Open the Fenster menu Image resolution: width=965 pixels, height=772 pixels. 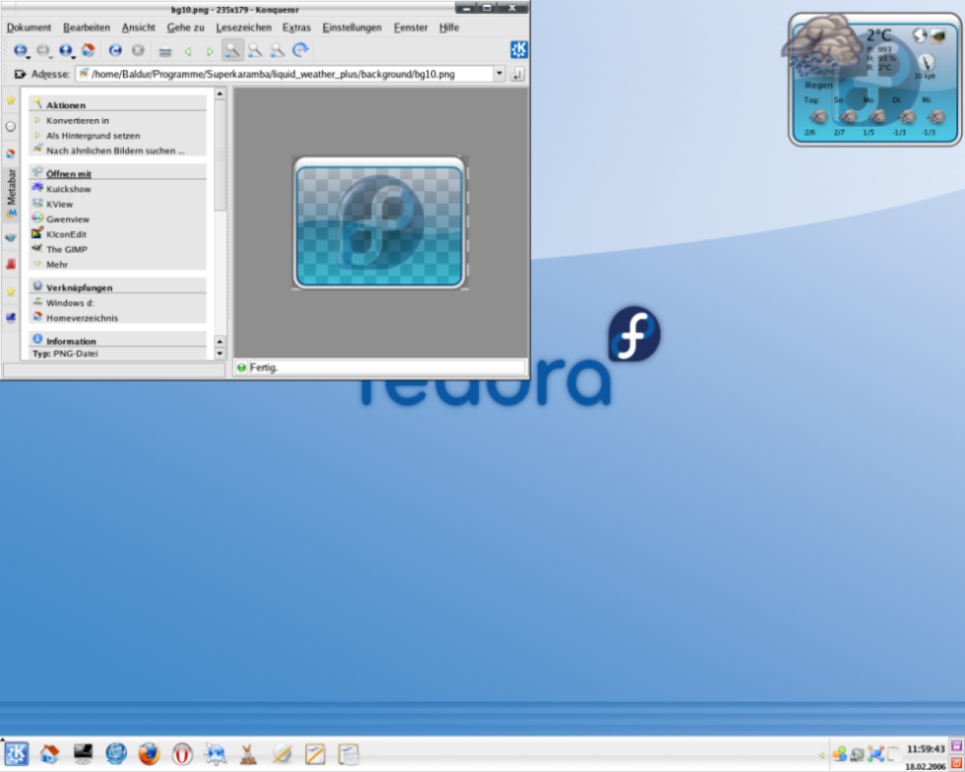coord(410,28)
